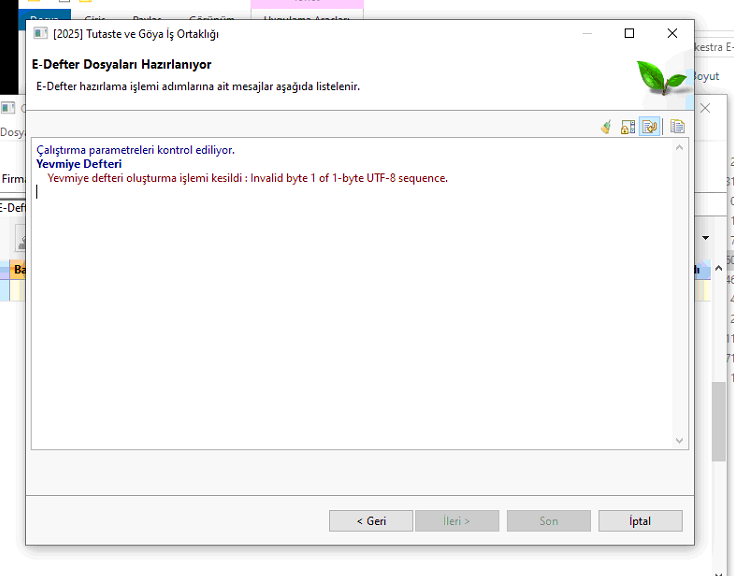Click the Son finish button
This screenshot has width=734, height=576.
pyautogui.click(x=548, y=521)
